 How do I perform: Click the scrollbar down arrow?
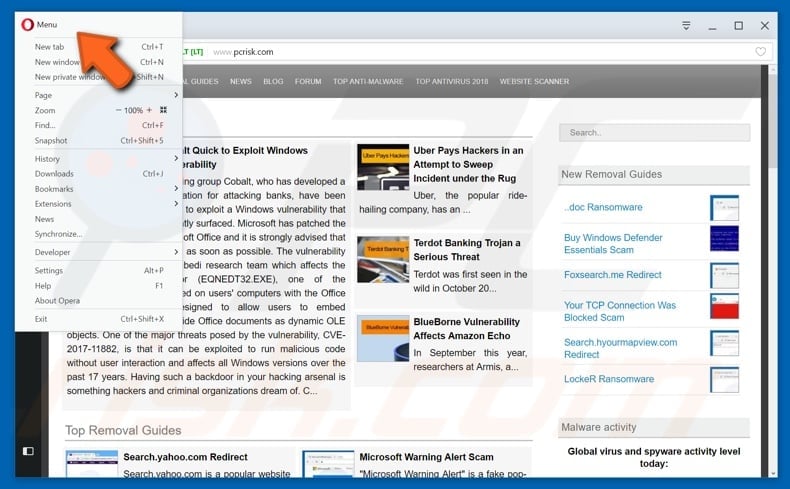click(x=772, y=473)
